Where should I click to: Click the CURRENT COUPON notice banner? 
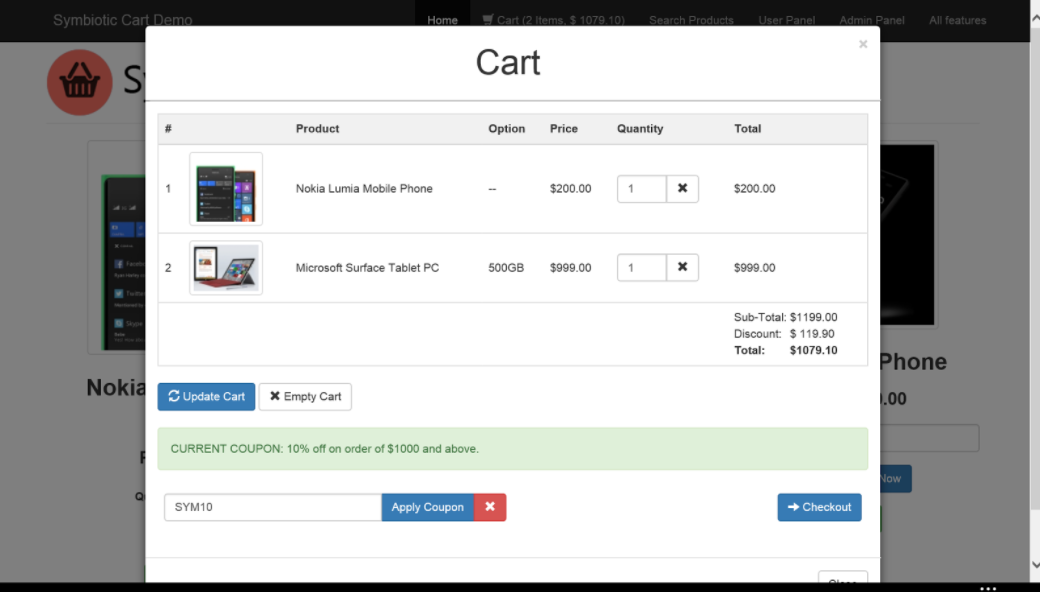(x=513, y=449)
